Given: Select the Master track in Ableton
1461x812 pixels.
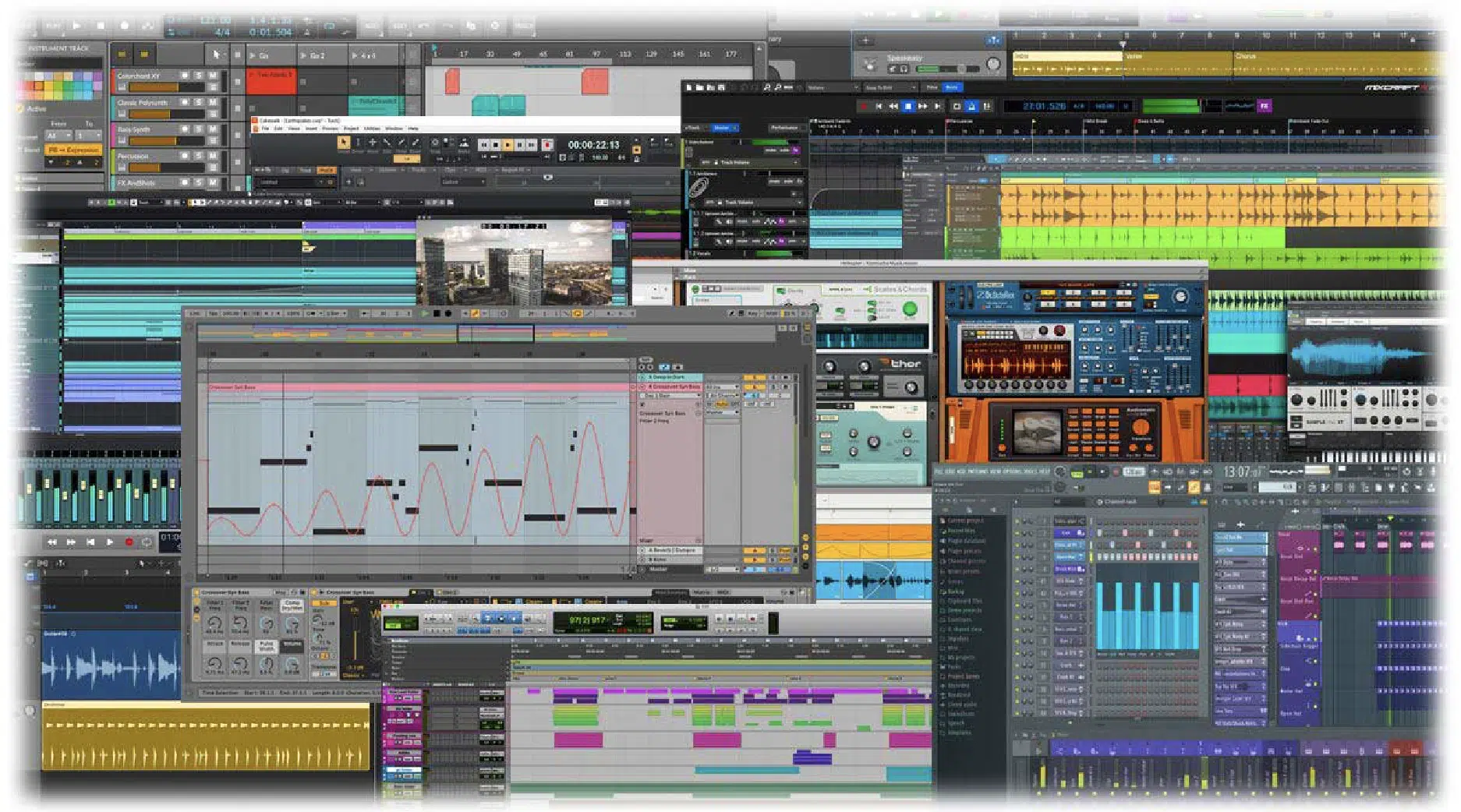Looking at the screenshot, I should [671, 570].
